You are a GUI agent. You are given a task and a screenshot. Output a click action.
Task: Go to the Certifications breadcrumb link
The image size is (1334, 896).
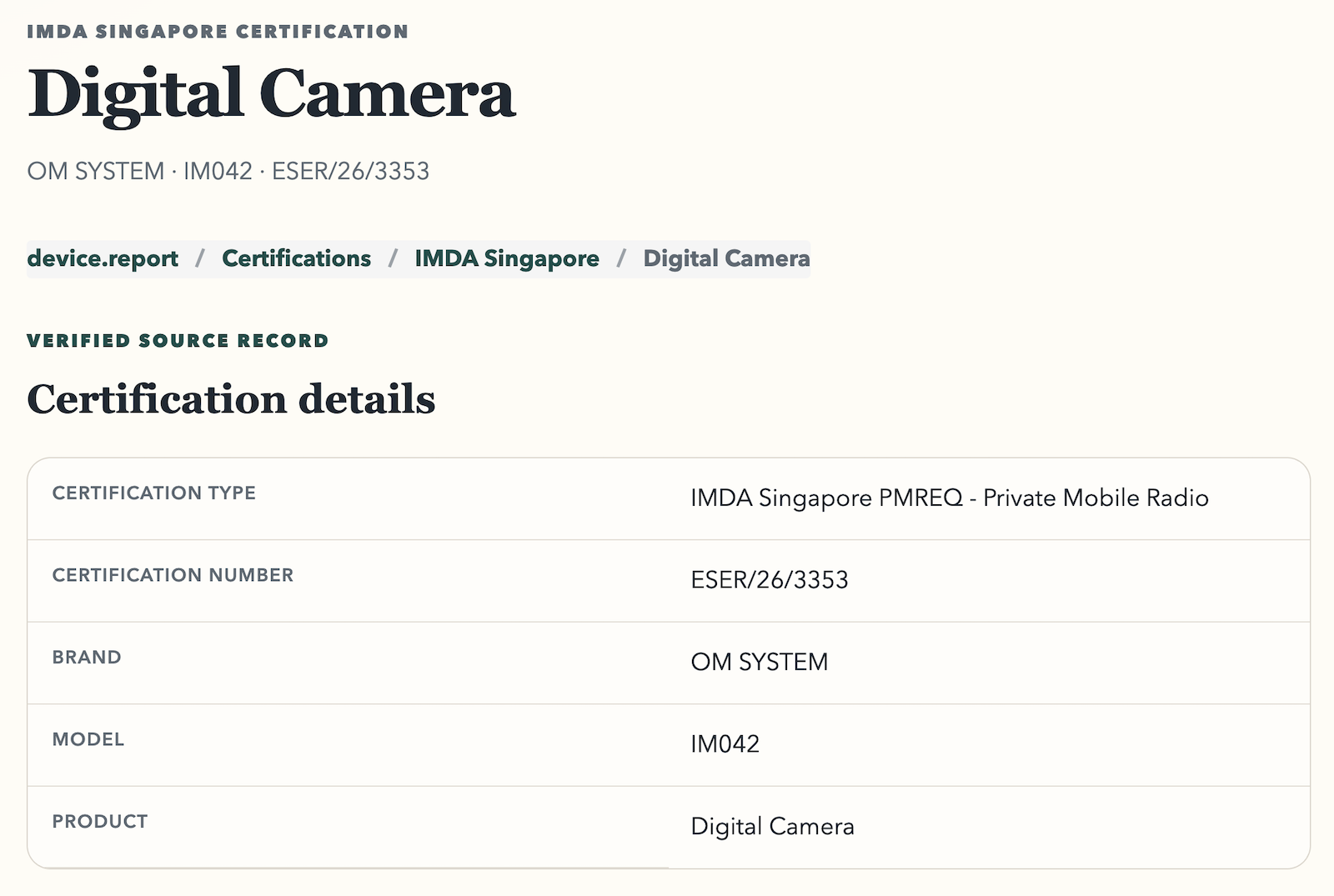click(x=296, y=258)
